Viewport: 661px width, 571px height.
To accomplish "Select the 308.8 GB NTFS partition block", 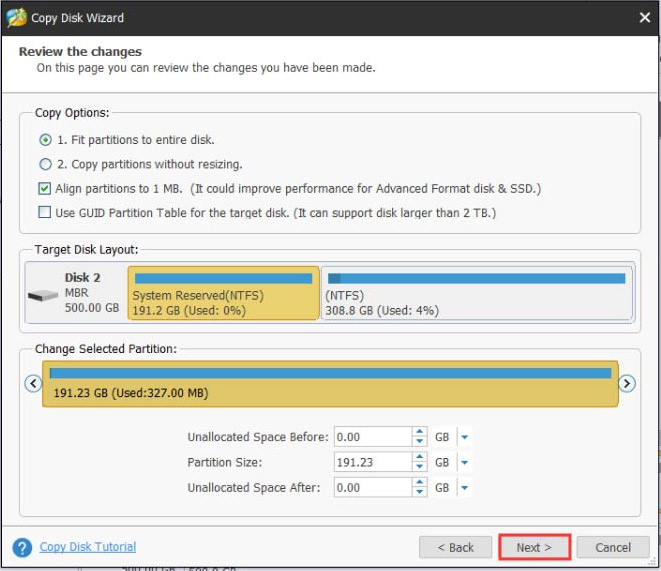I will [x=477, y=294].
